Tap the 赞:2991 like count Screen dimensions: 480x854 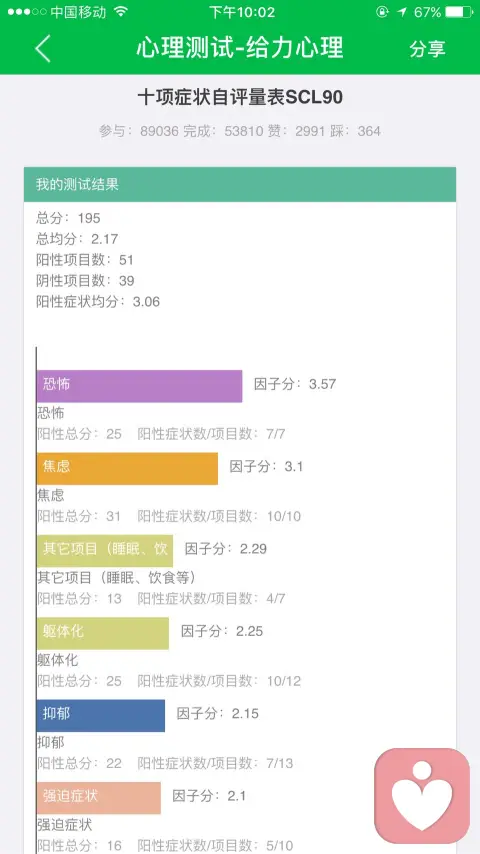pos(296,131)
